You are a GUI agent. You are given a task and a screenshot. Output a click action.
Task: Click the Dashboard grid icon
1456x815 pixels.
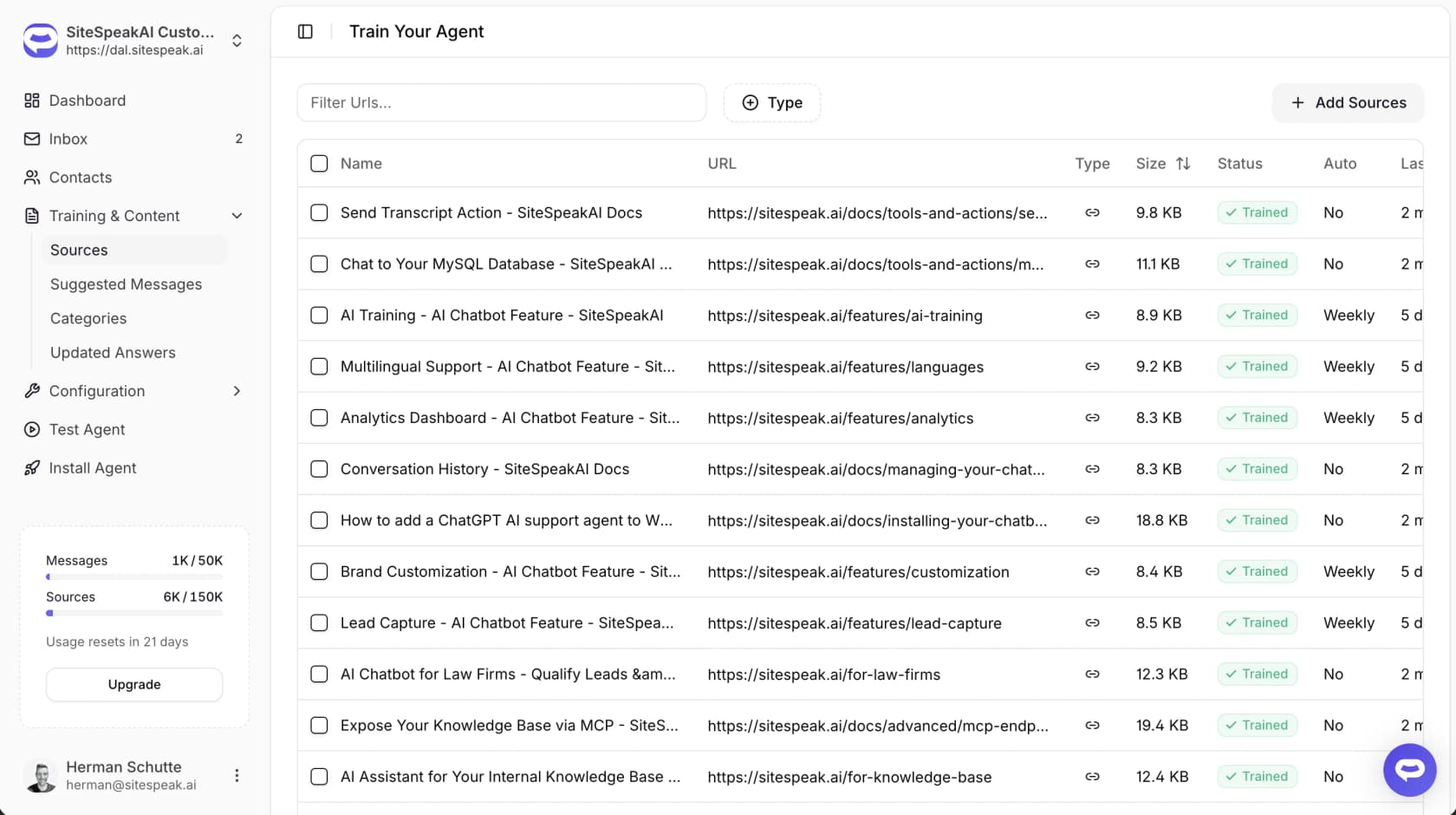[32, 101]
